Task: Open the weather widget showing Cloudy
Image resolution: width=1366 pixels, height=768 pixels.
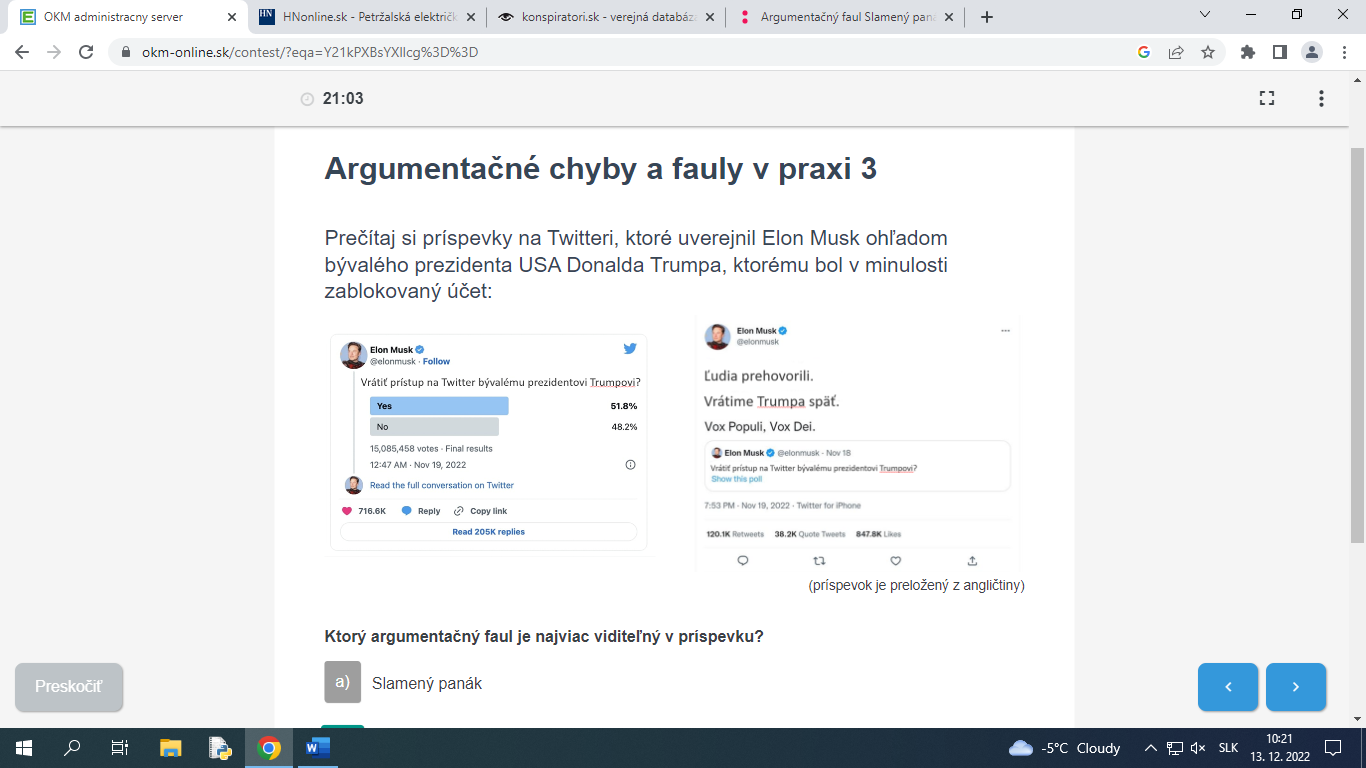Action: [1065, 748]
